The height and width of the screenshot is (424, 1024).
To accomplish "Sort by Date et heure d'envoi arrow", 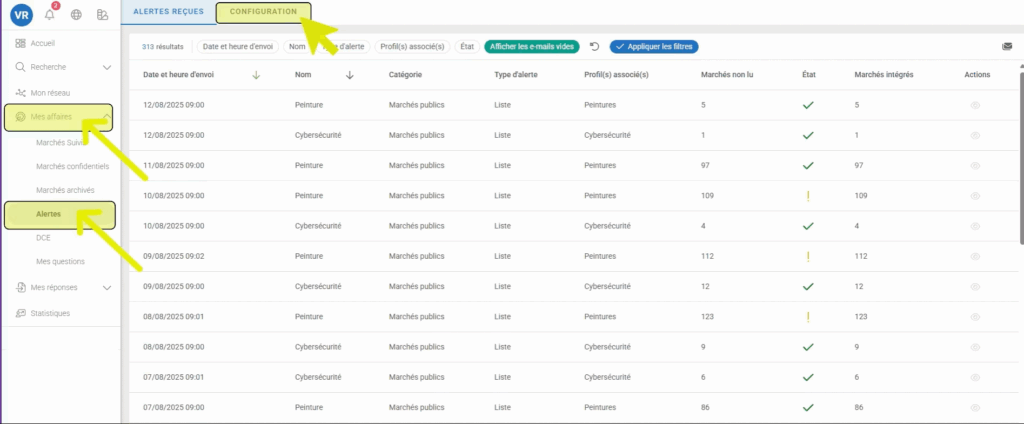I will tap(256, 75).
